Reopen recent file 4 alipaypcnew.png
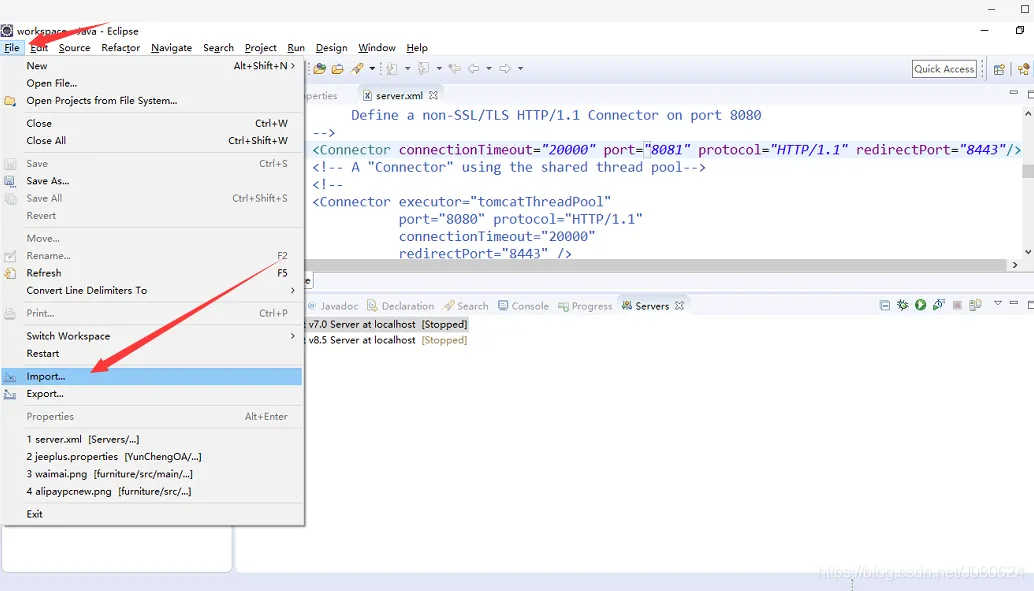 pos(152,491)
